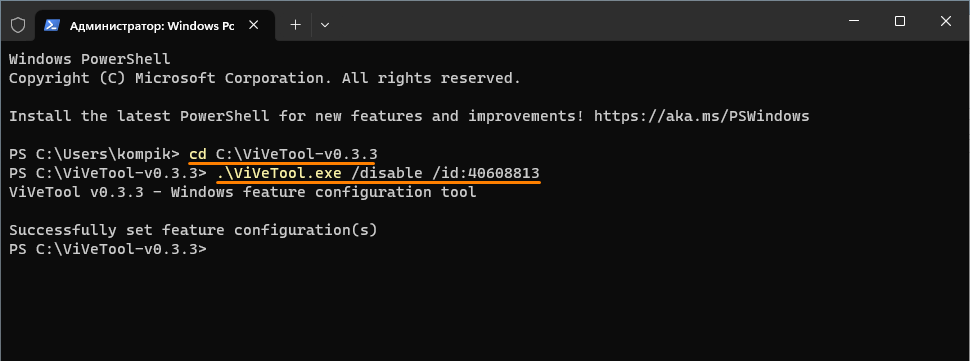This screenshot has width=970, height=361.
Task: Click the administrator shield icon
Action: pyautogui.click(x=18, y=25)
